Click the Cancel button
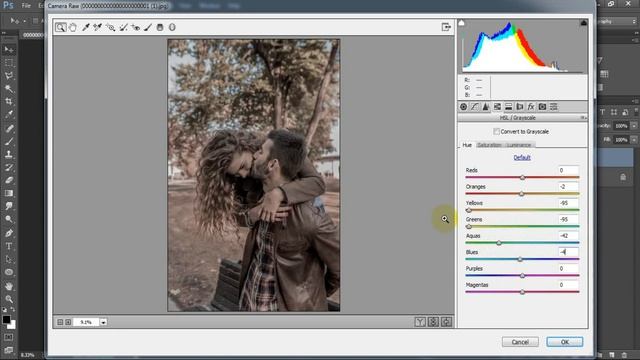 pyautogui.click(x=520, y=342)
